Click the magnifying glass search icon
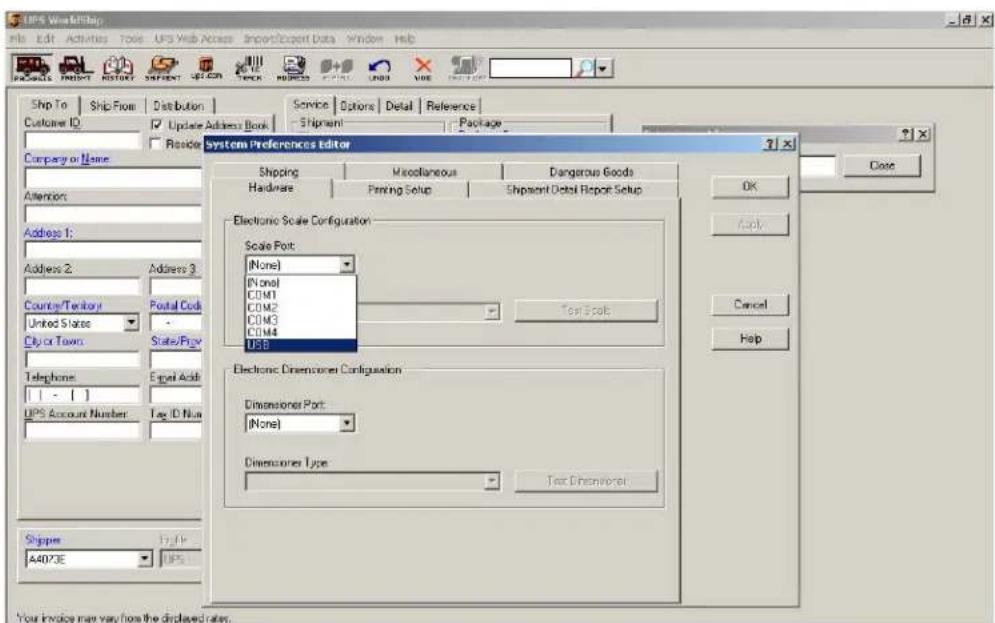 pyautogui.click(x=583, y=68)
